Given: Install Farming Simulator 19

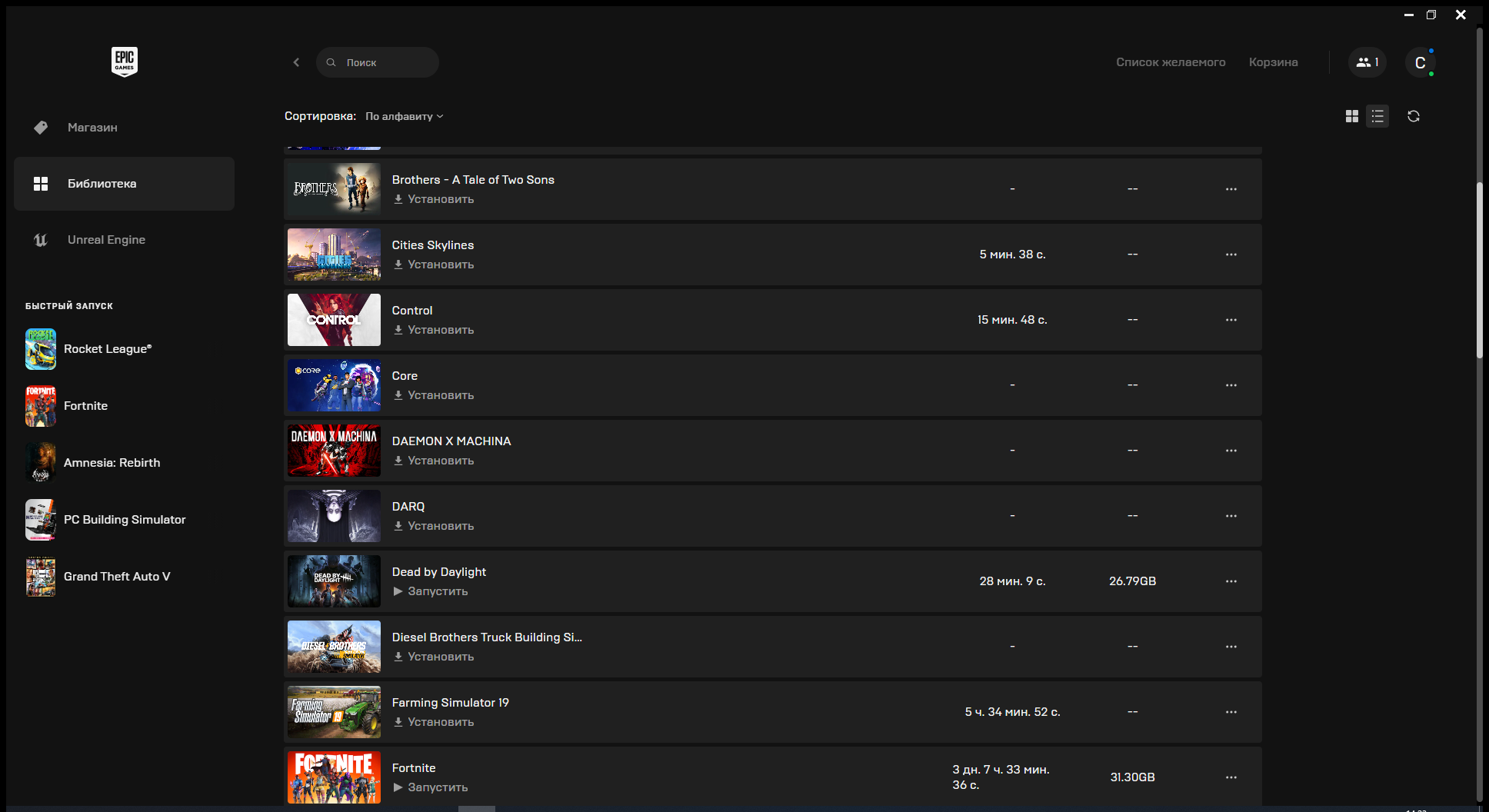Looking at the screenshot, I should (x=434, y=722).
